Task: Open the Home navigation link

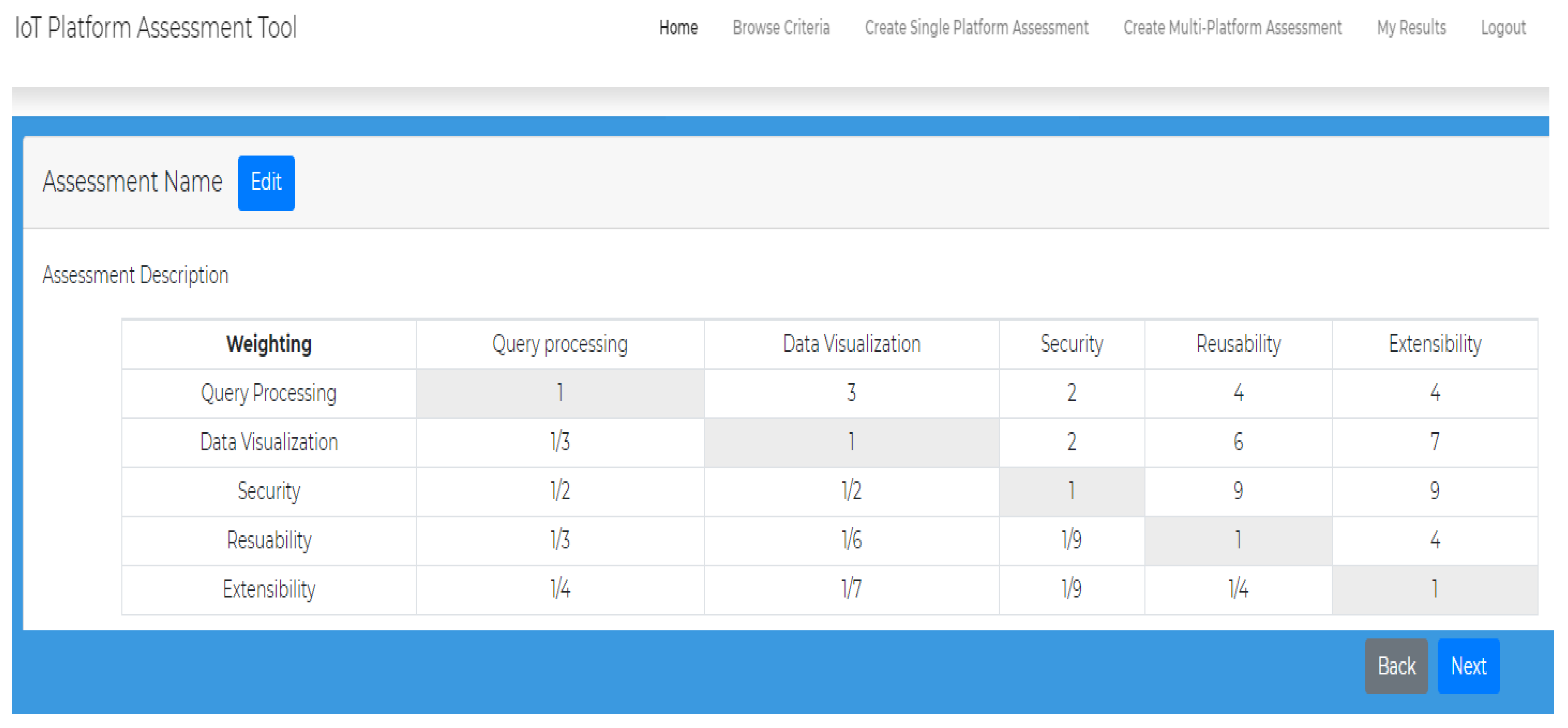Action: (x=678, y=27)
